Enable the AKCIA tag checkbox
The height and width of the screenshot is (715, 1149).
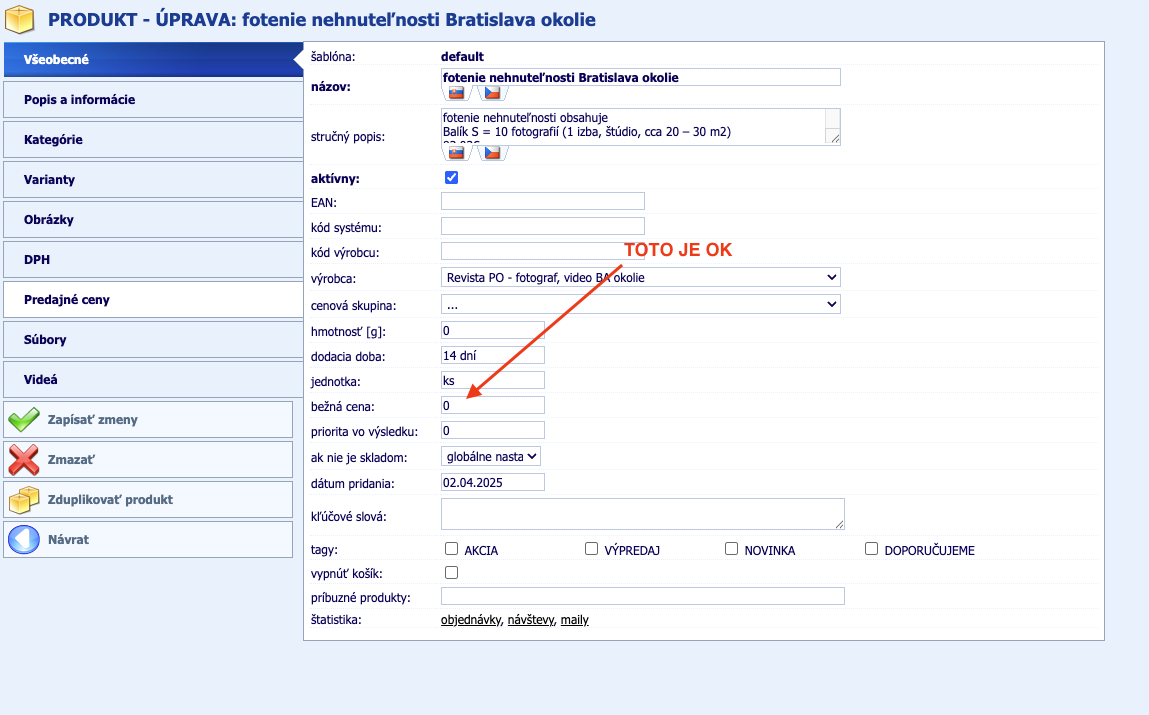tap(451, 549)
